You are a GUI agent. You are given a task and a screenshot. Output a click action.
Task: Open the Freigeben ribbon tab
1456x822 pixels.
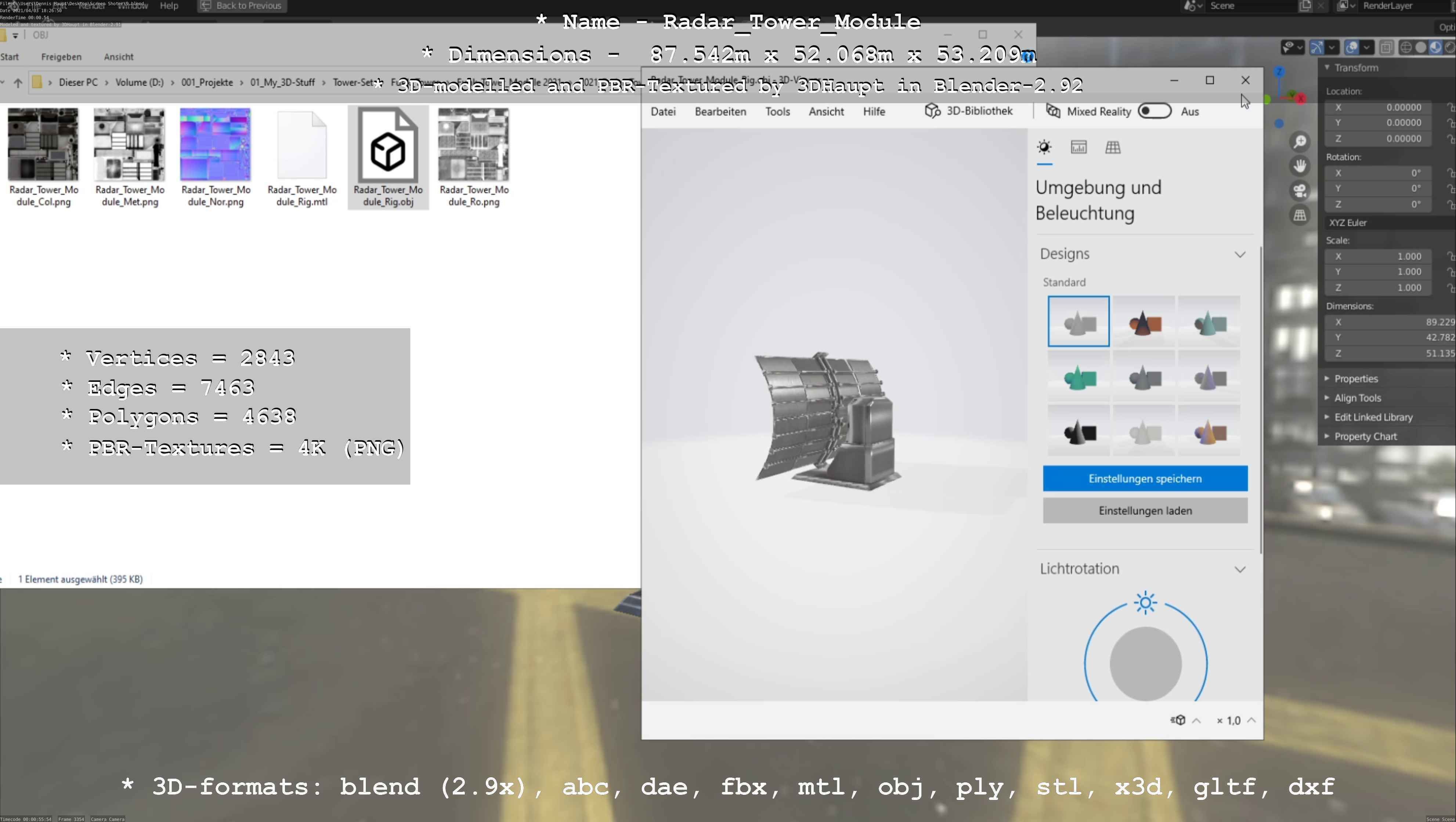(61, 57)
